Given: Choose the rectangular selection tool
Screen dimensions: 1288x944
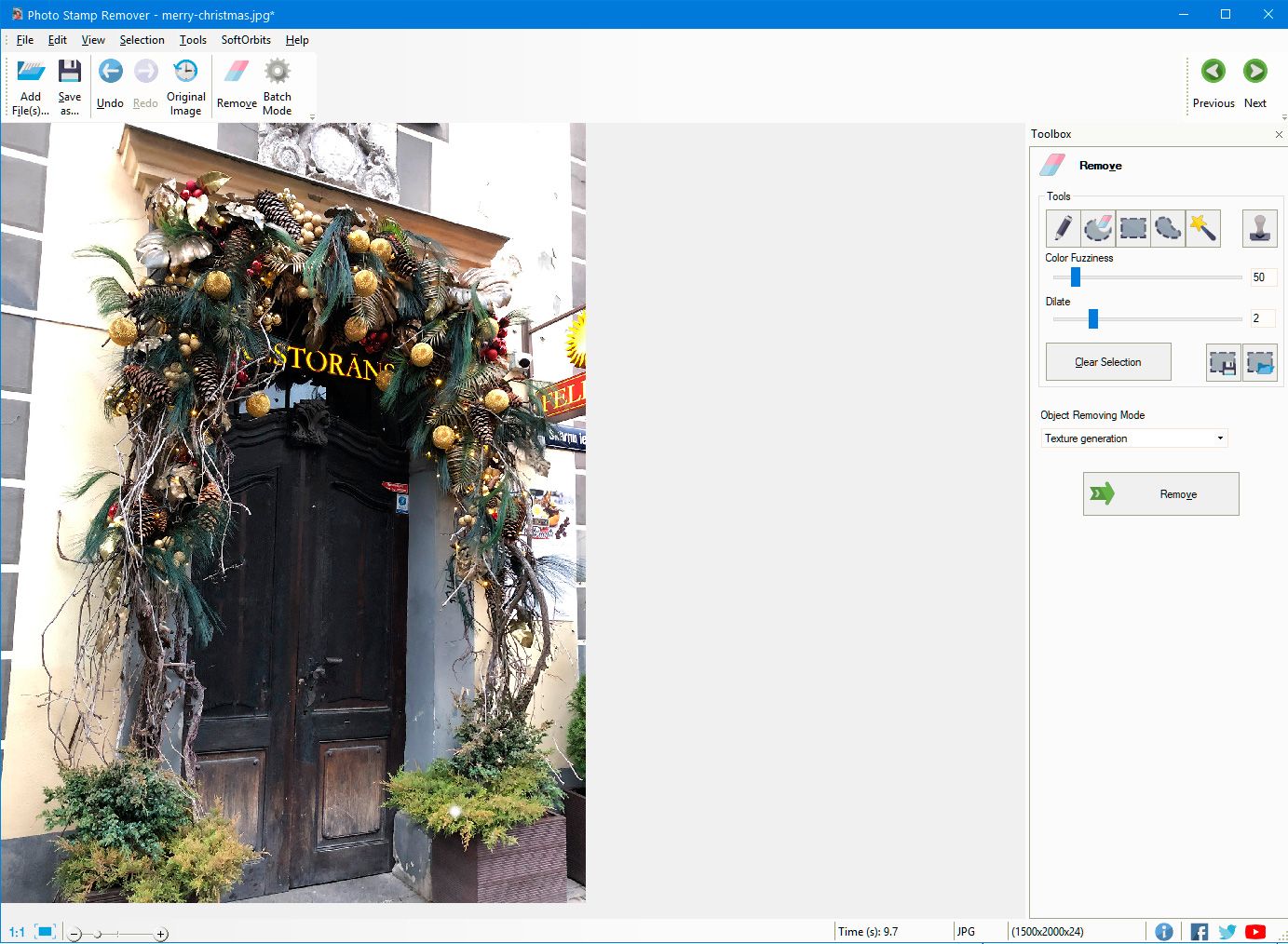Looking at the screenshot, I should point(1132,228).
